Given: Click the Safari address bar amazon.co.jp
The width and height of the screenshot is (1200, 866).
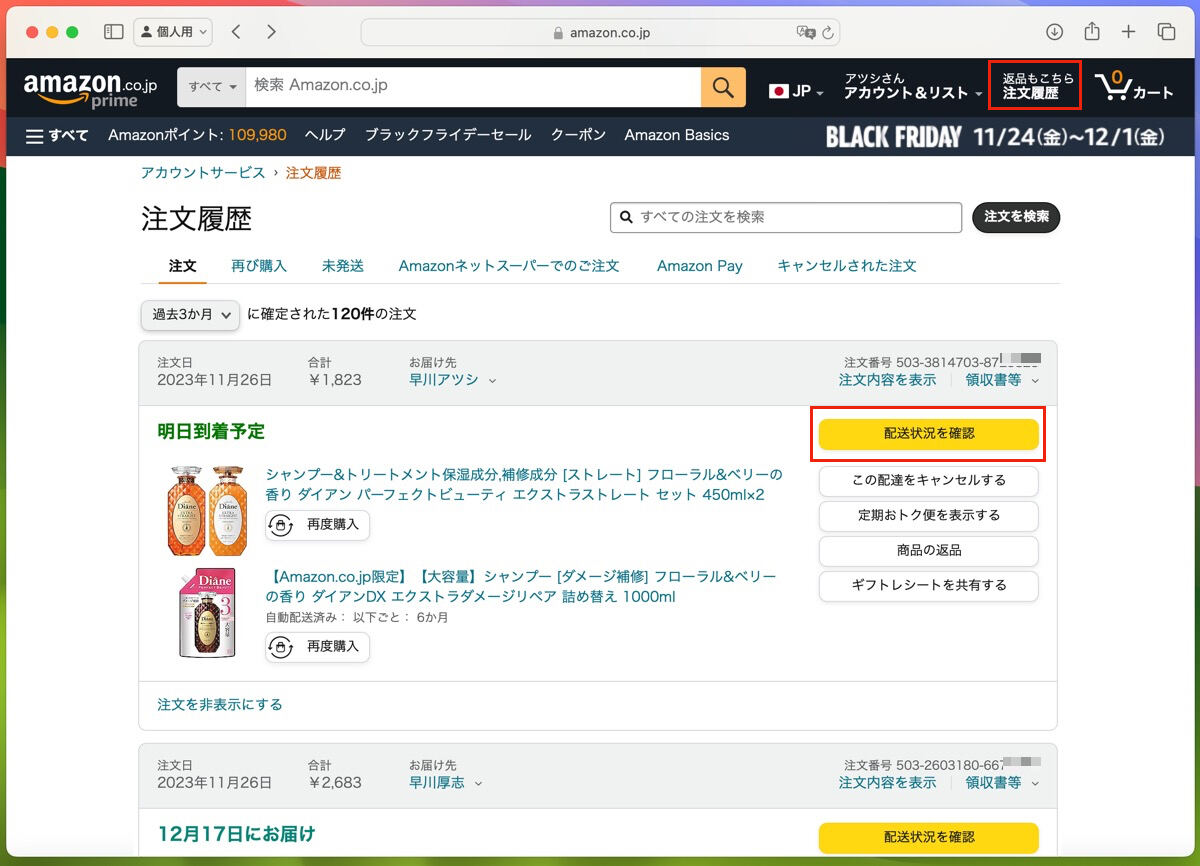Looking at the screenshot, I should click(x=600, y=32).
